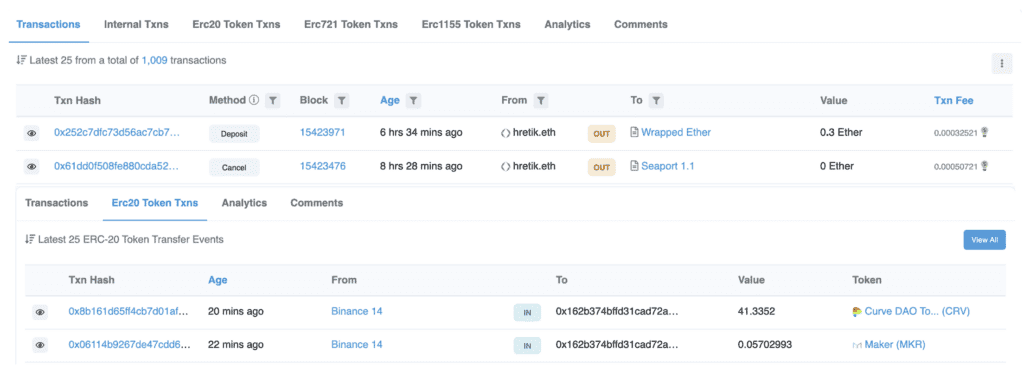This screenshot has height=385, width=1024.
Task: Switch to the Internal Txns tab
Action: click(136, 24)
